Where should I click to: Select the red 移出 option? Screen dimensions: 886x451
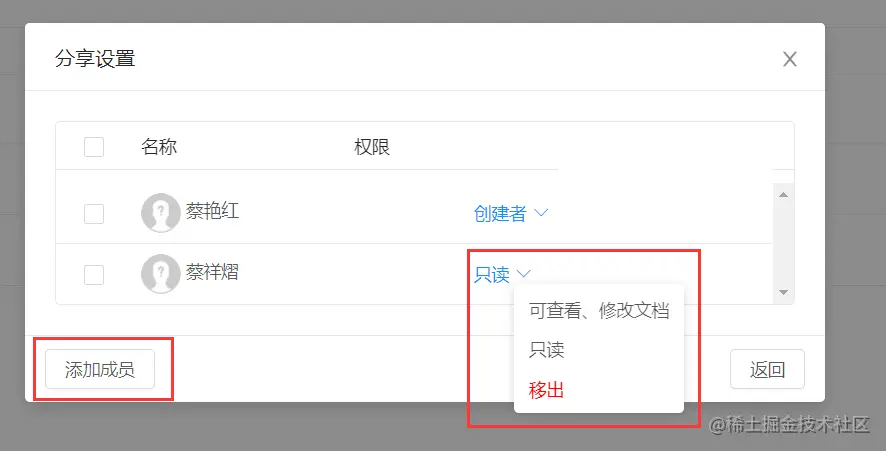coord(546,390)
